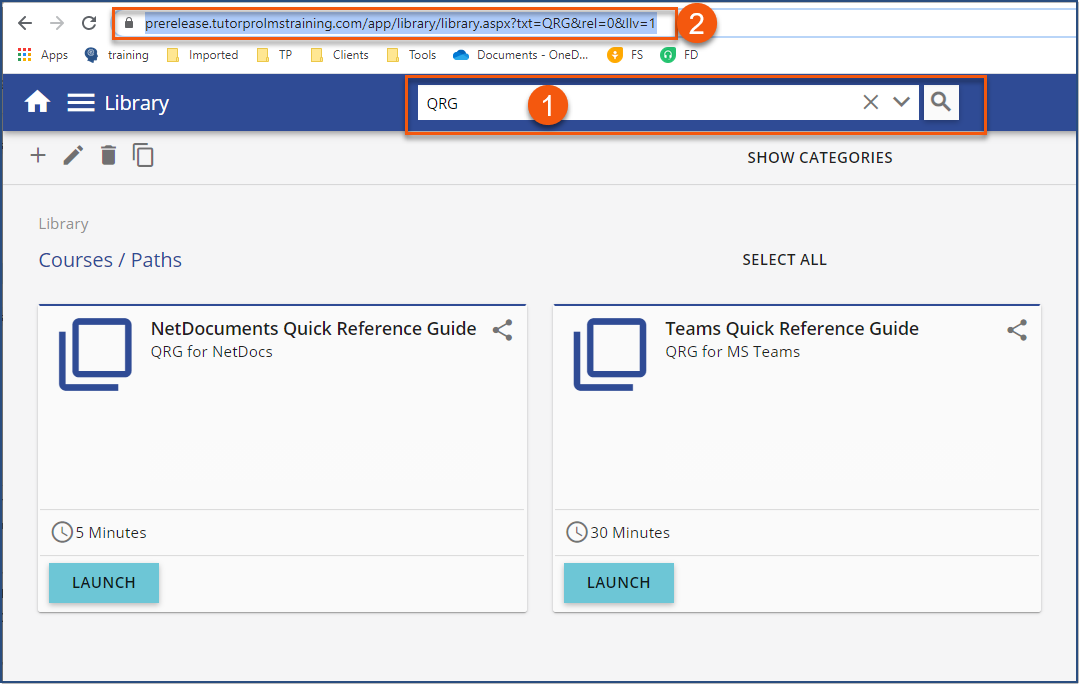This screenshot has width=1081, height=686.
Task: Expand the search options dropdown arrow
Action: pyautogui.click(x=901, y=103)
